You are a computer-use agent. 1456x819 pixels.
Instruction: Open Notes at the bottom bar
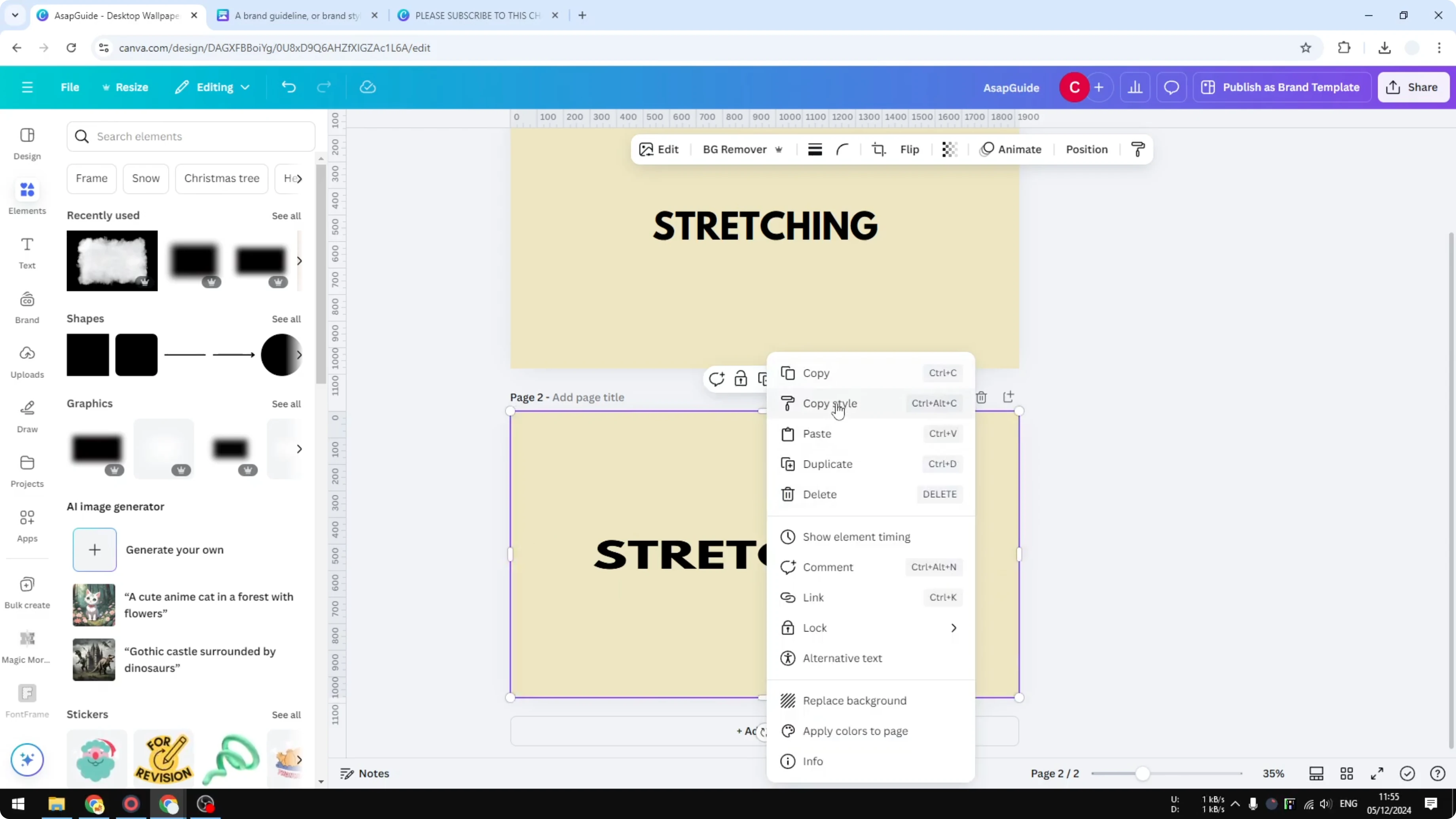365,773
